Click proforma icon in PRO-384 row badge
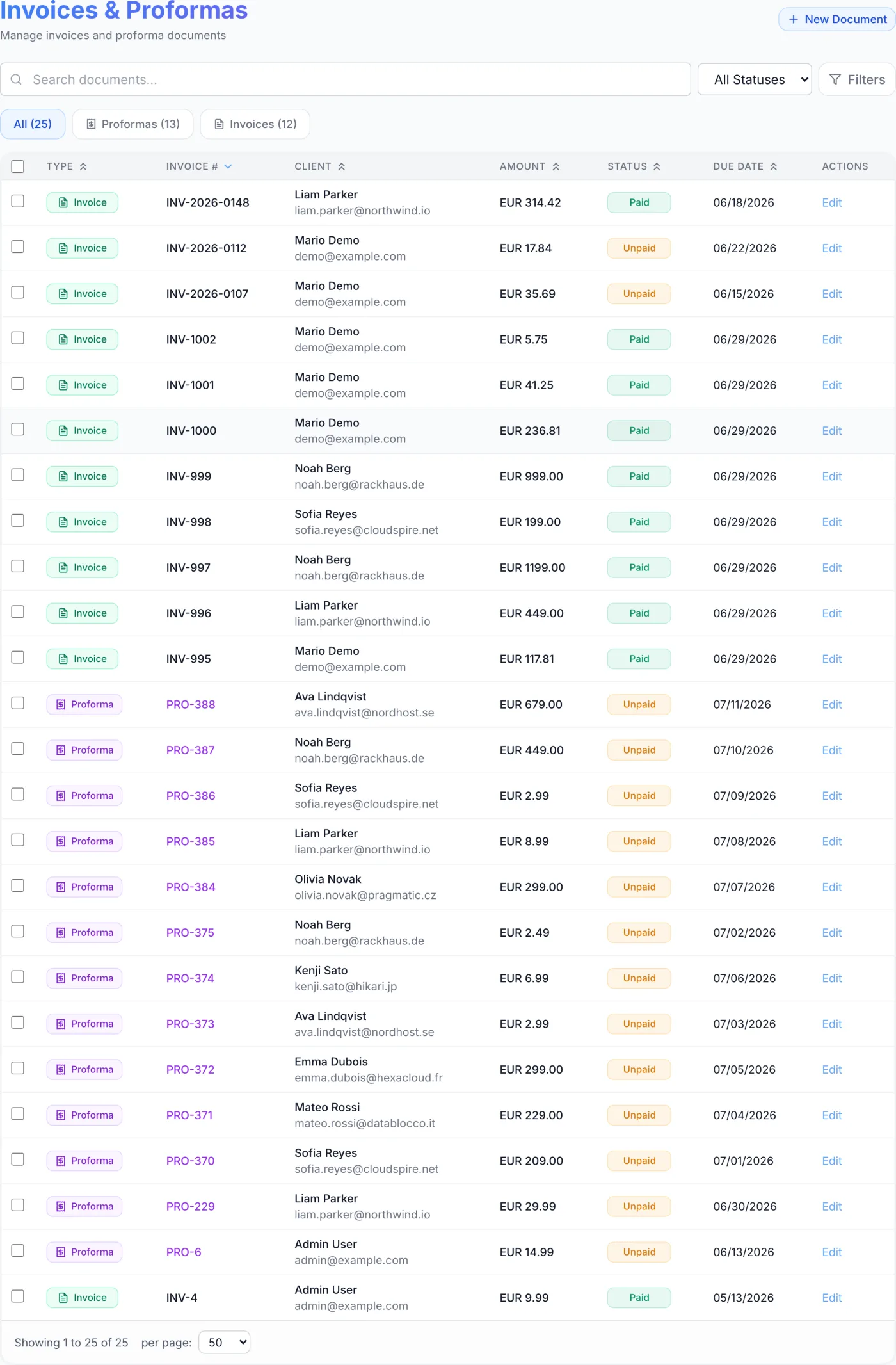 click(x=61, y=887)
